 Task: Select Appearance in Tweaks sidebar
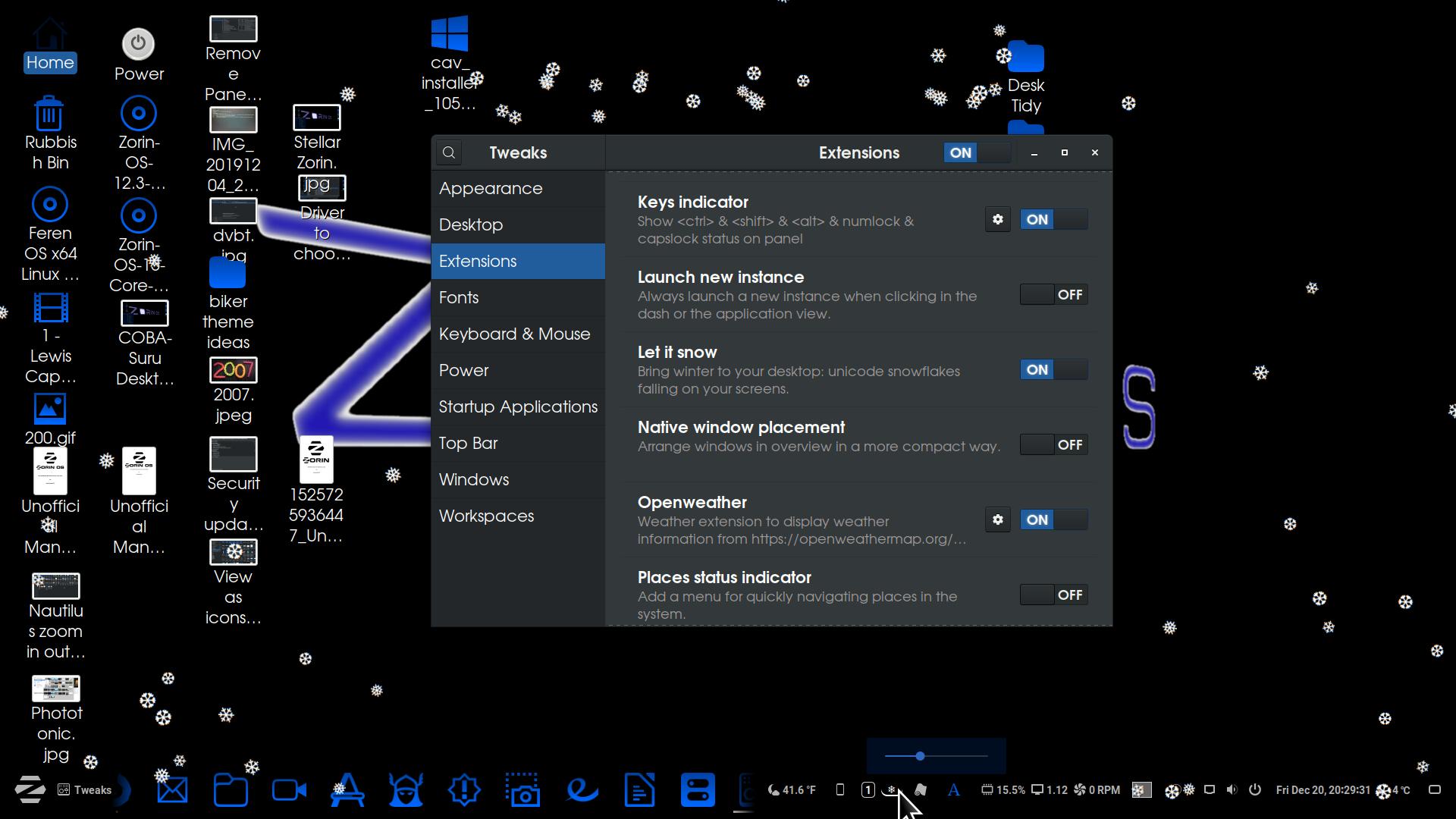491,189
